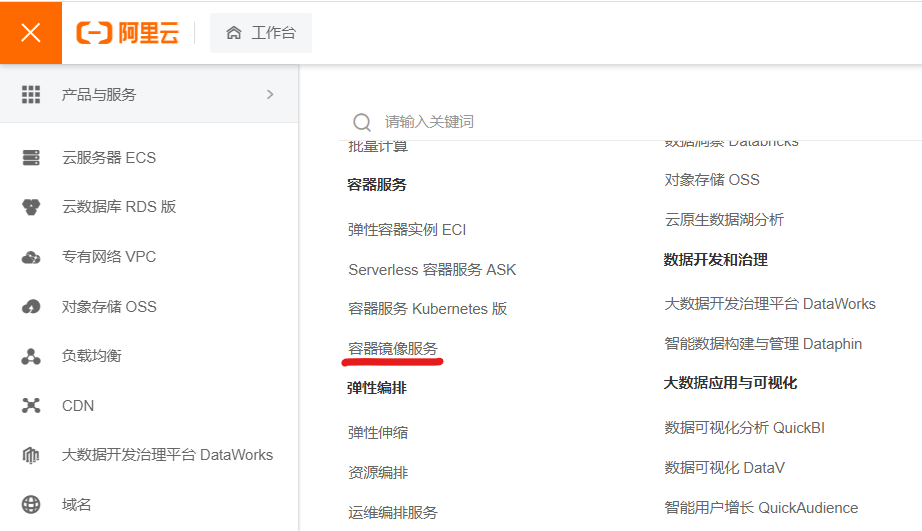This screenshot has height=531, width=922.
Task: Open CDN in the sidebar
Action: point(78,406)
